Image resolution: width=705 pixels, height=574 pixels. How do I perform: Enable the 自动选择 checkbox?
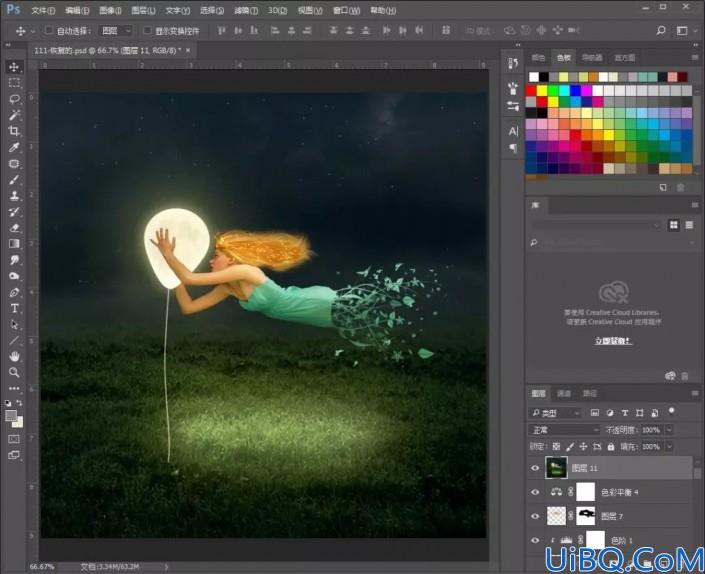coord(49,31)
